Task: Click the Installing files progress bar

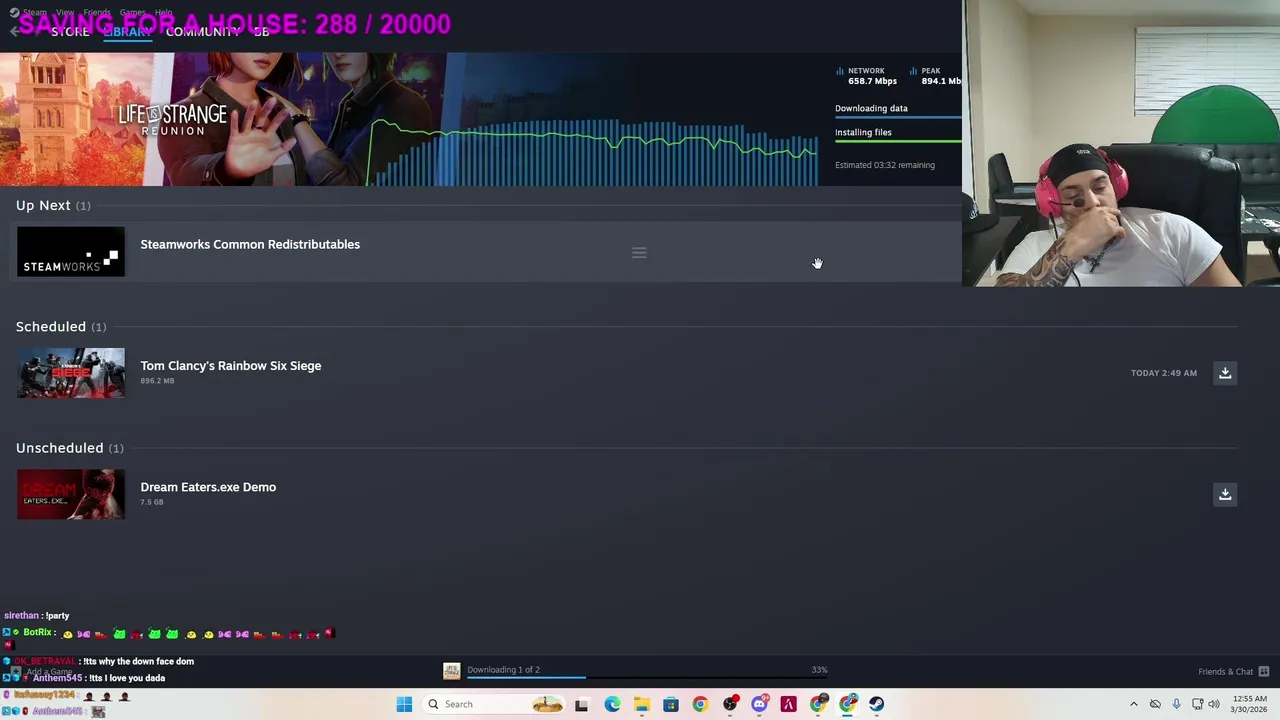Action: pyautogui.click(x=898, y=141)
